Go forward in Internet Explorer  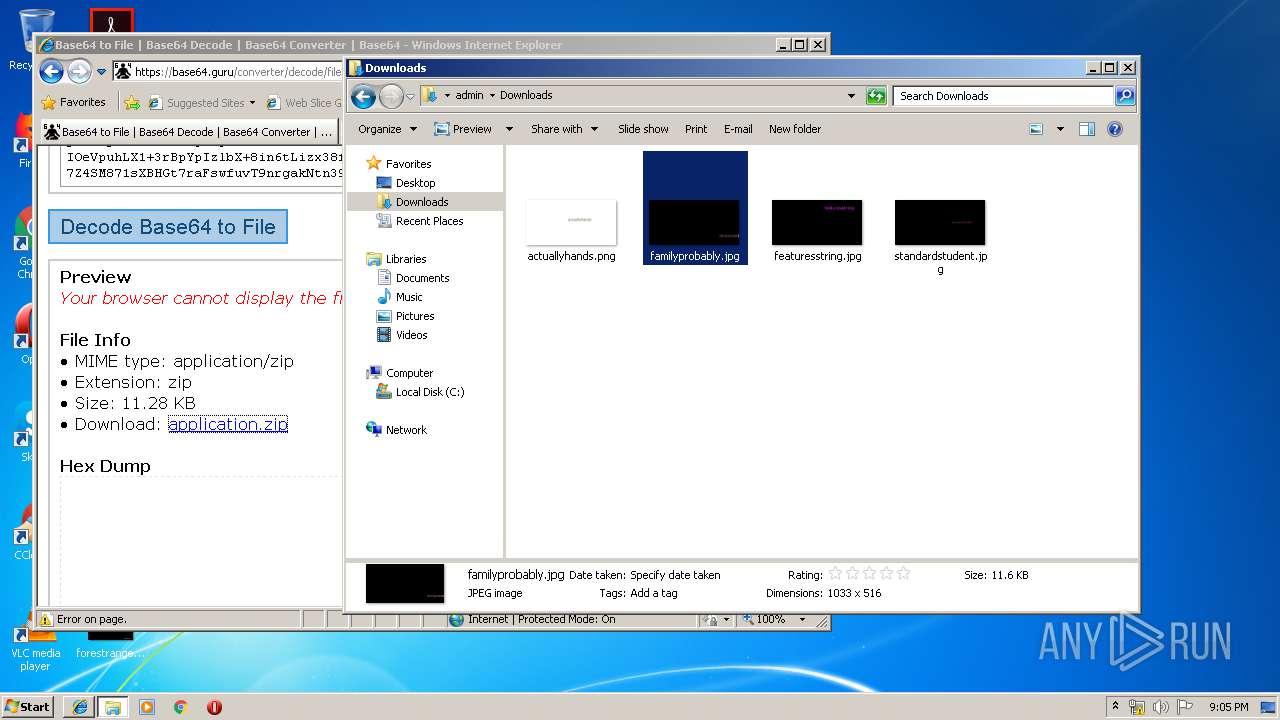[79, 71]
